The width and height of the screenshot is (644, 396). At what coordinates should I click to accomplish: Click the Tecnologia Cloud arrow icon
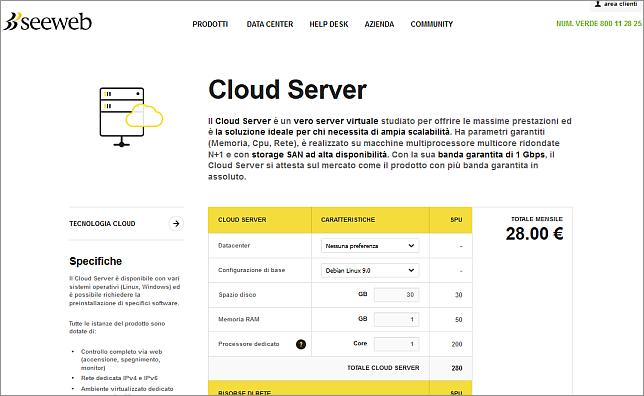(176, 223)
